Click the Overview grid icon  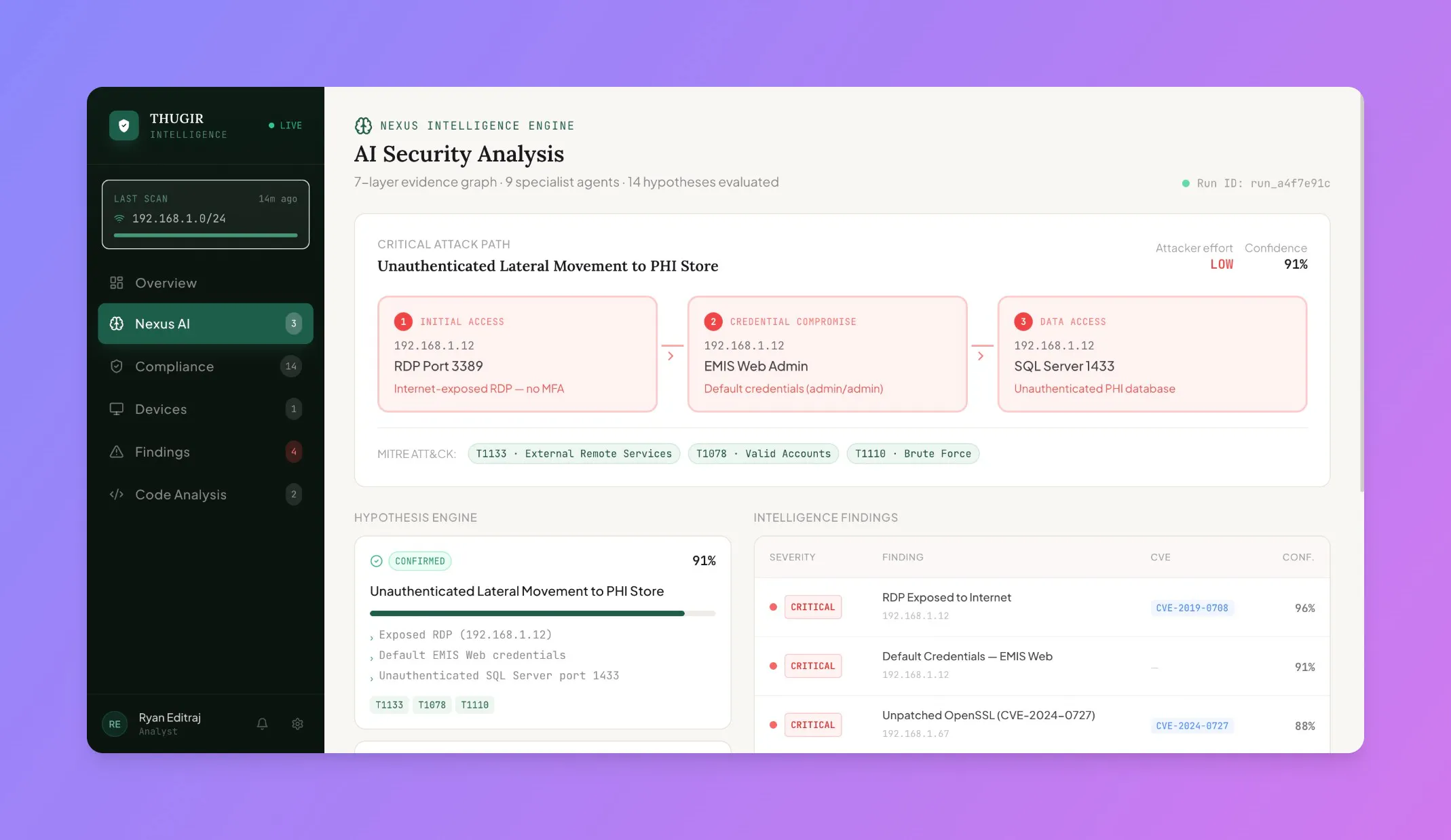117,282
